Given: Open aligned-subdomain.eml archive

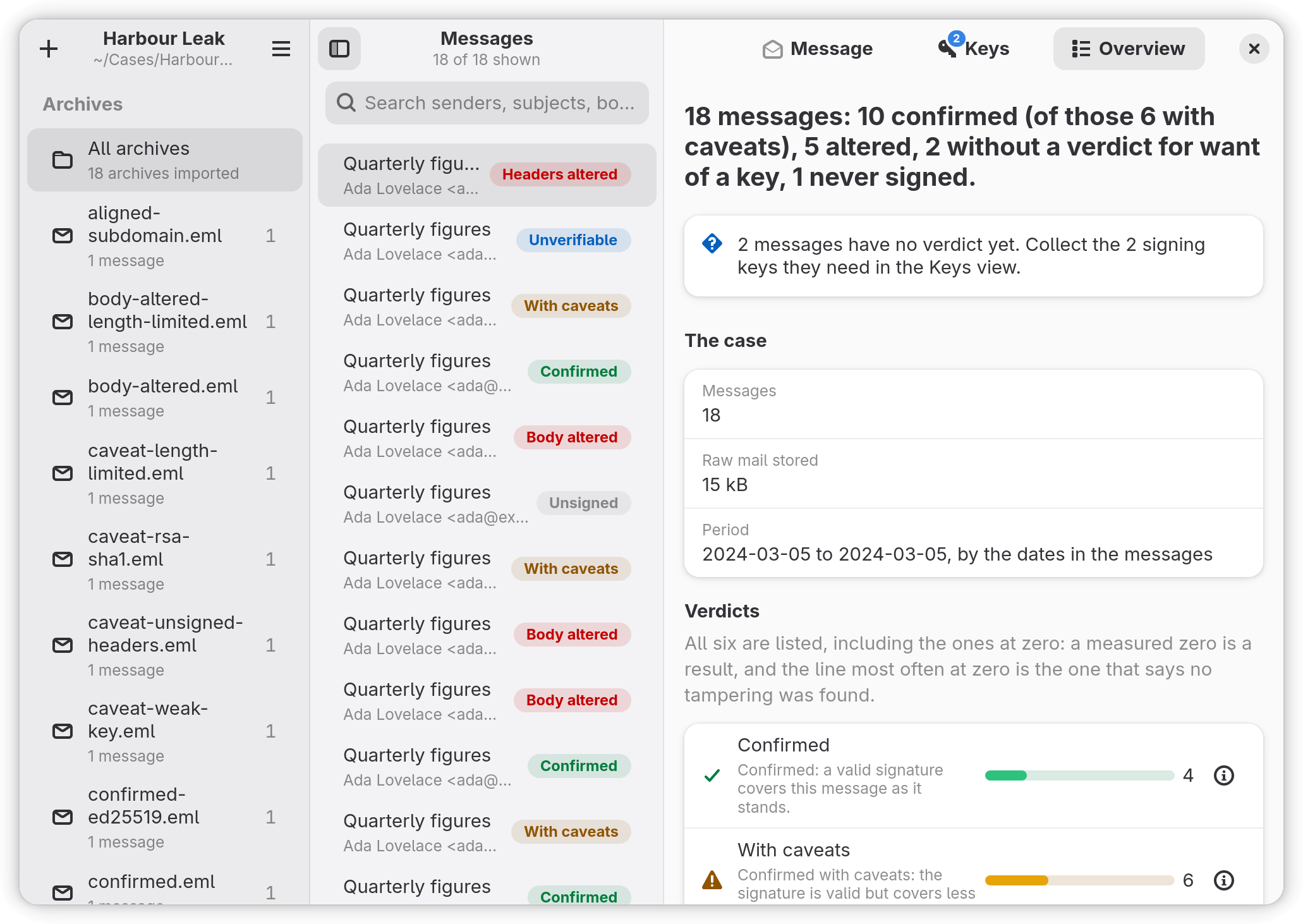Looking at the screenshot, I should (x=165, y=236).
